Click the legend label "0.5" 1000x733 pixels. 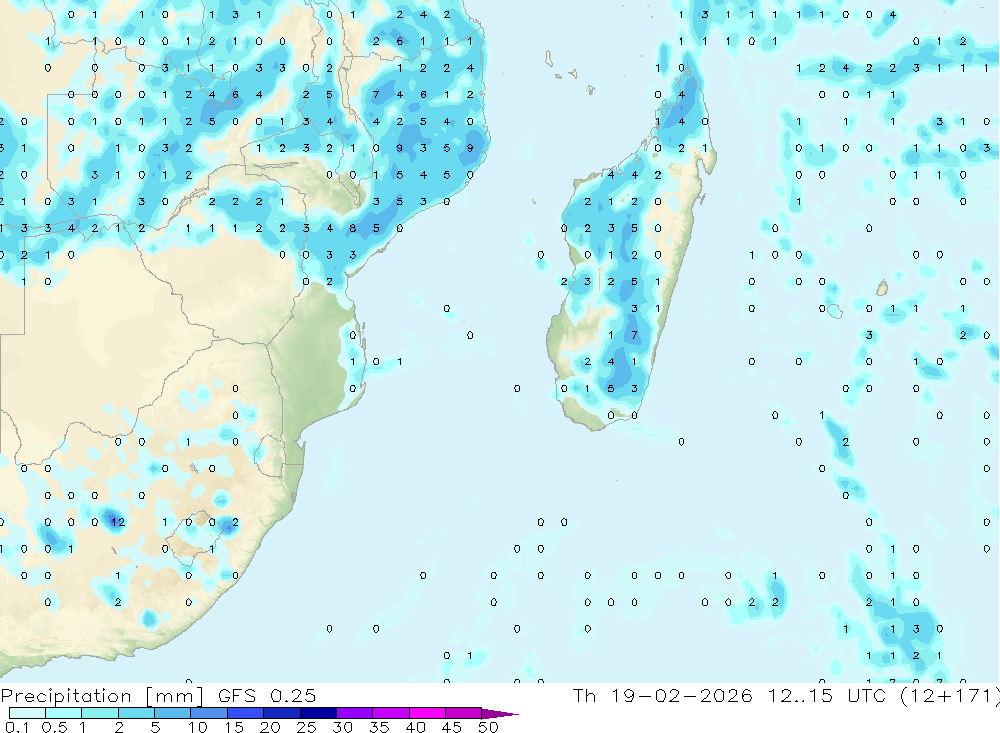[x=54, y=727]
